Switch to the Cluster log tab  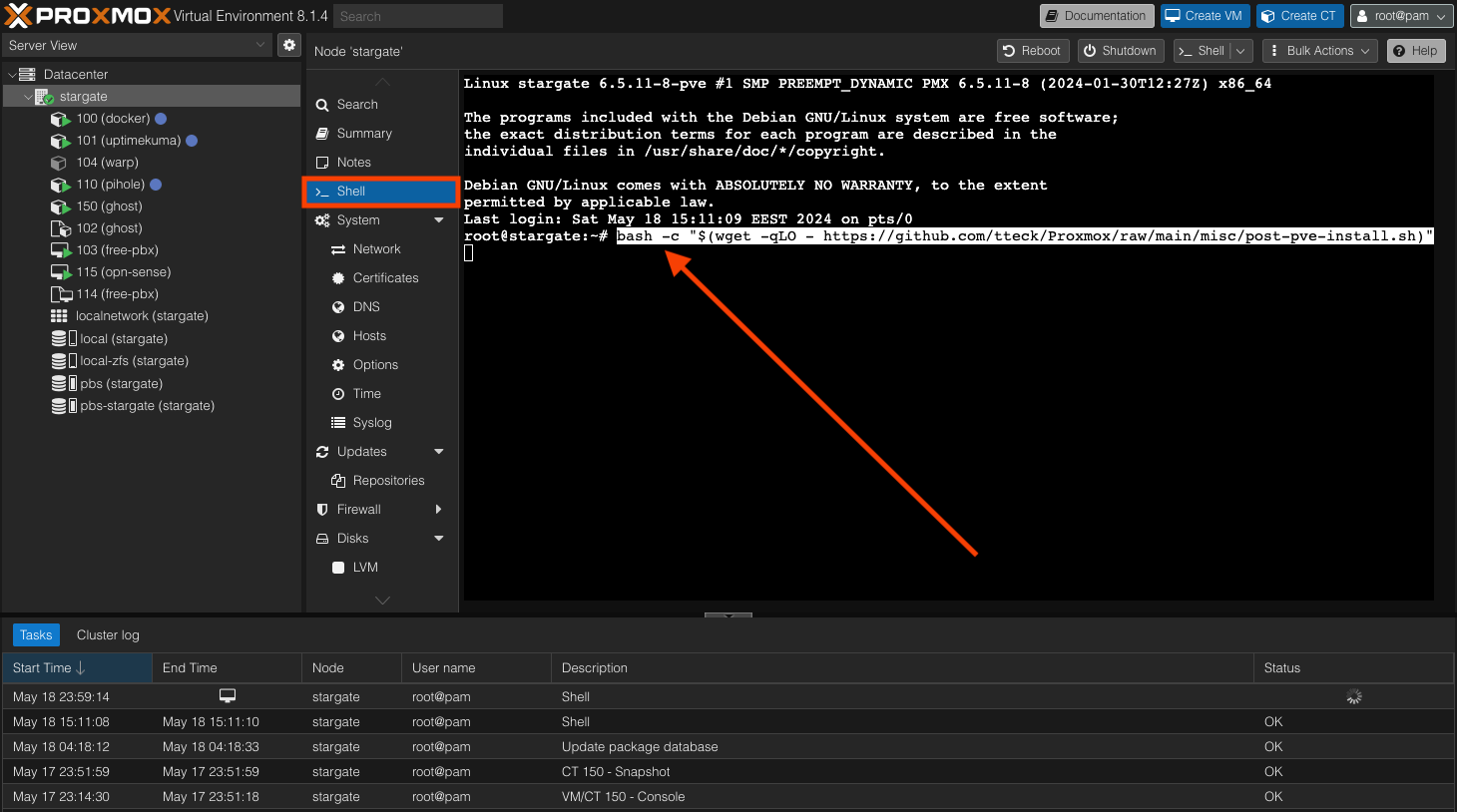(x=107, y=634)
